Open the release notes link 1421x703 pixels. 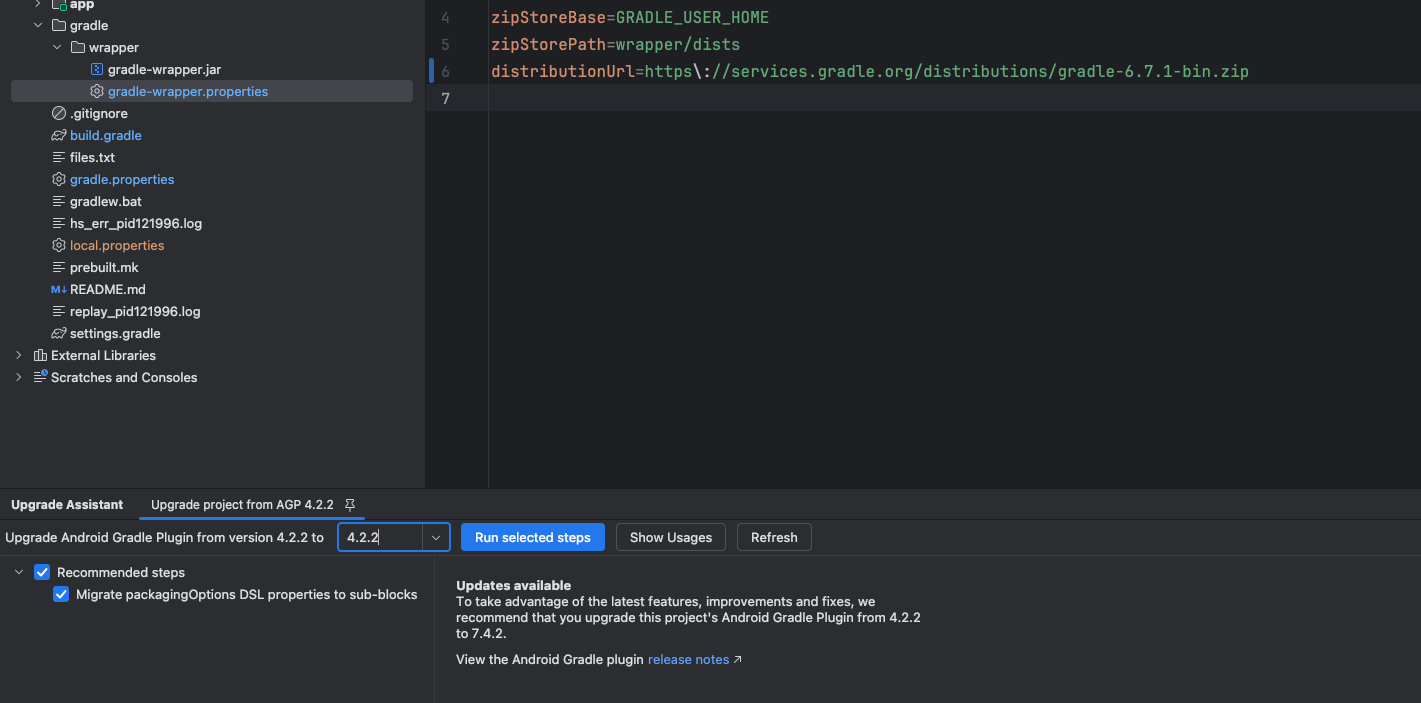[688, 660]
